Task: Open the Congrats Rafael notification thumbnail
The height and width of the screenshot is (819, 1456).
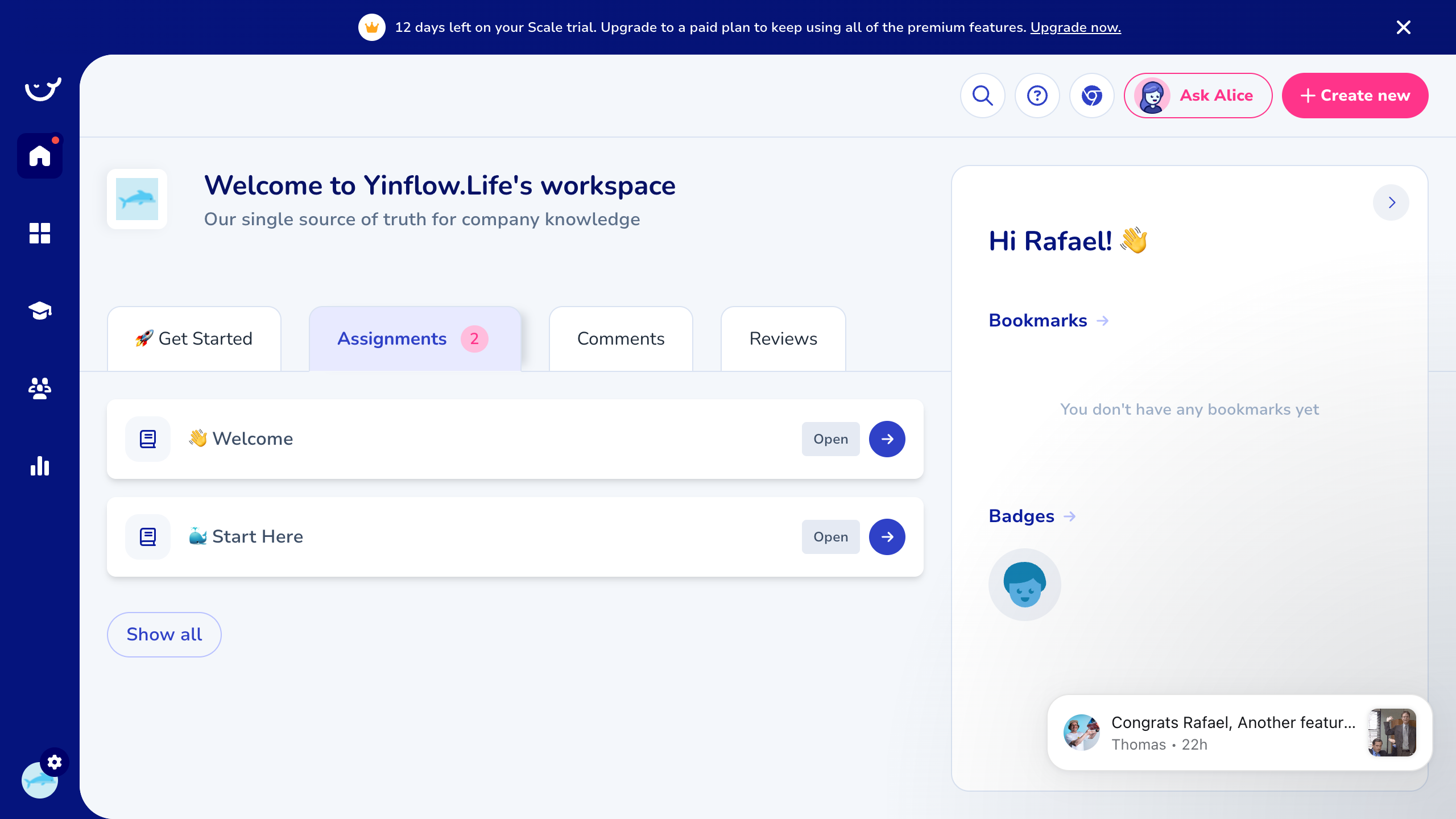Action: coord(1391,733)
